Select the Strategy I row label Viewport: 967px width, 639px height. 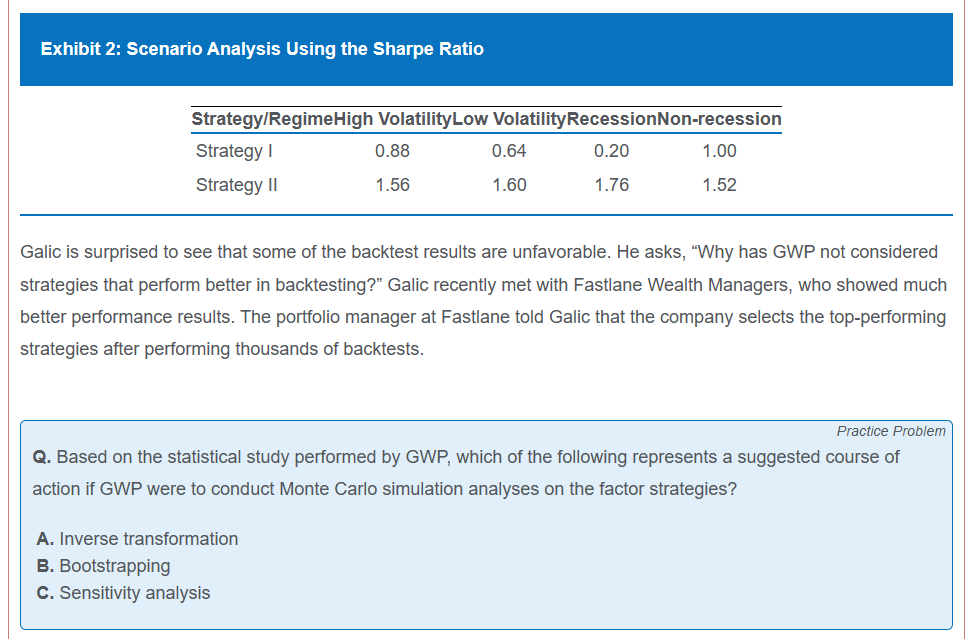click(235, 151)
